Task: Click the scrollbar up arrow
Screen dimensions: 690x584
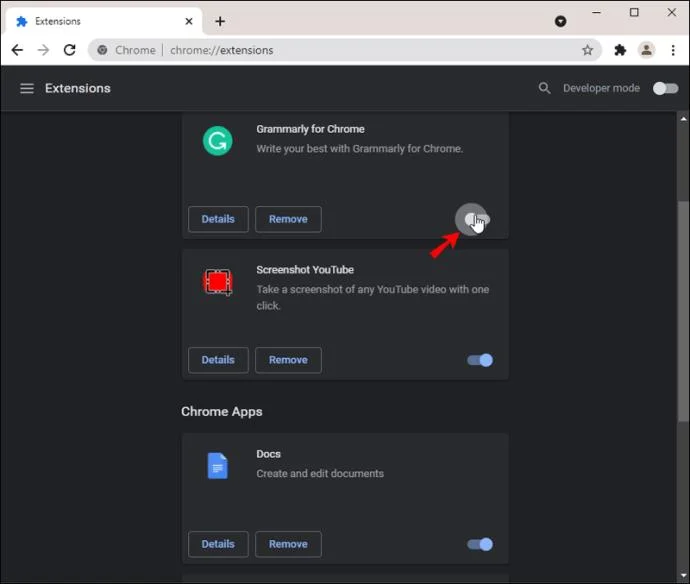Action: pos(683,119)
